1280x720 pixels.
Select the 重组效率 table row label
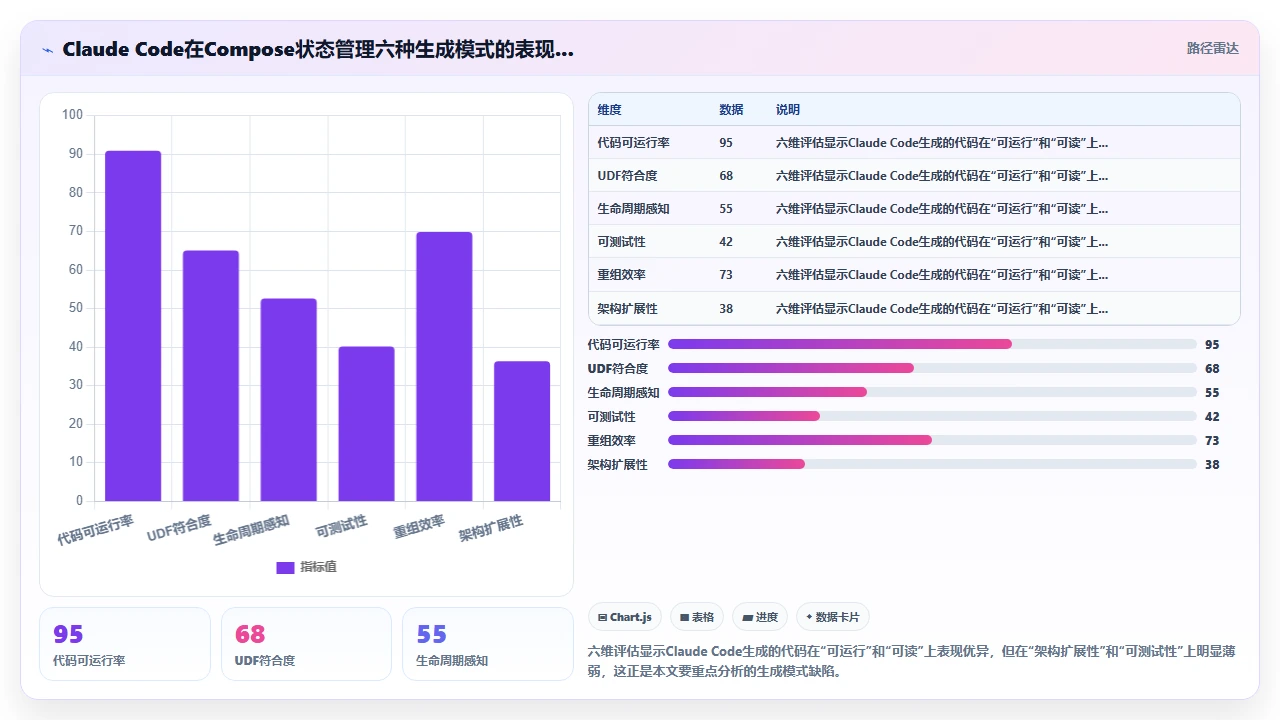click(622, 275)
